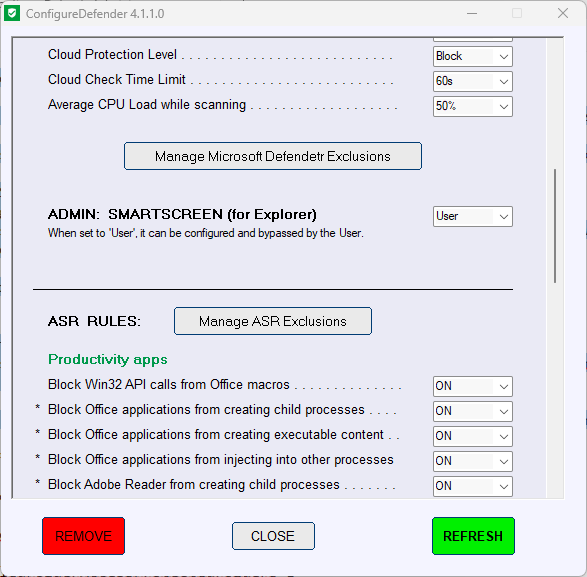Click Manage ASR Exclusions button
This screenshot has width=587, height=577.
(x=273, y=321)
